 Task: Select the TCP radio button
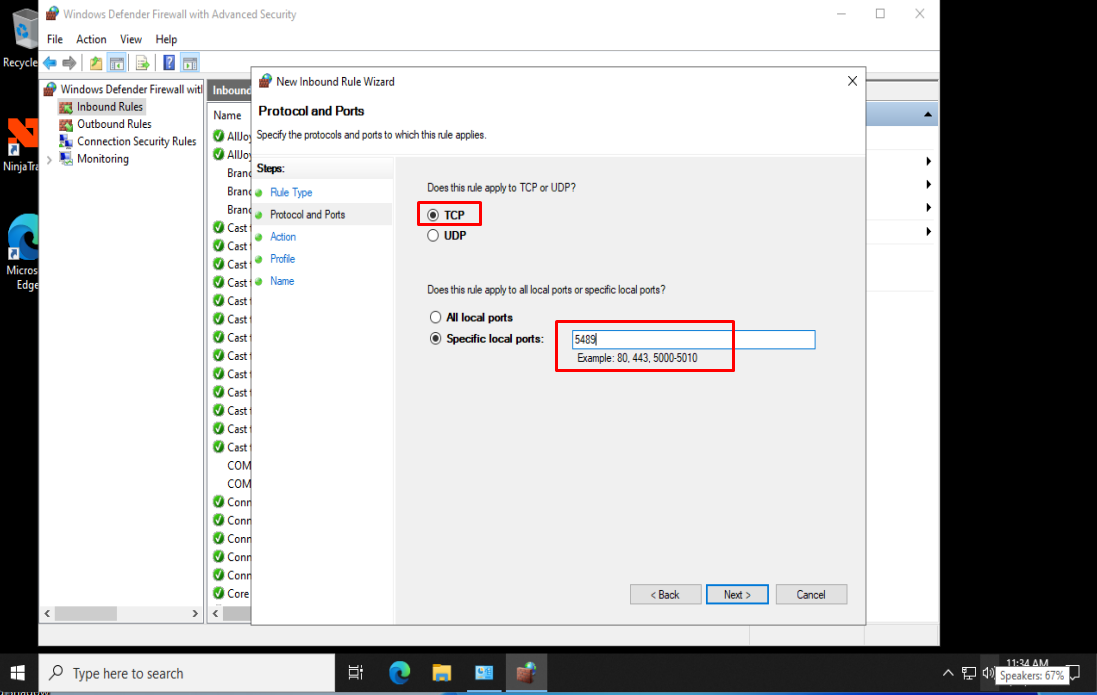433,215
